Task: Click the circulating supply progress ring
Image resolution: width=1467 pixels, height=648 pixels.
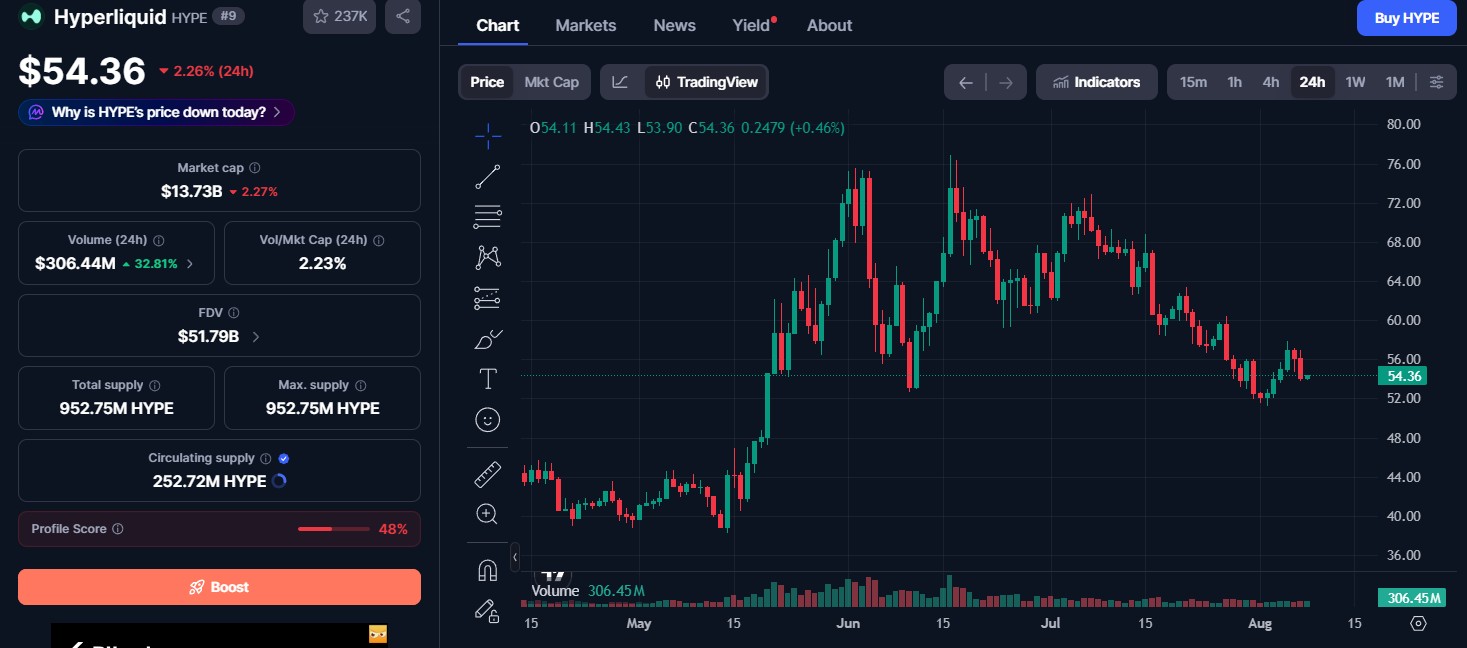Action: [279, 481]
